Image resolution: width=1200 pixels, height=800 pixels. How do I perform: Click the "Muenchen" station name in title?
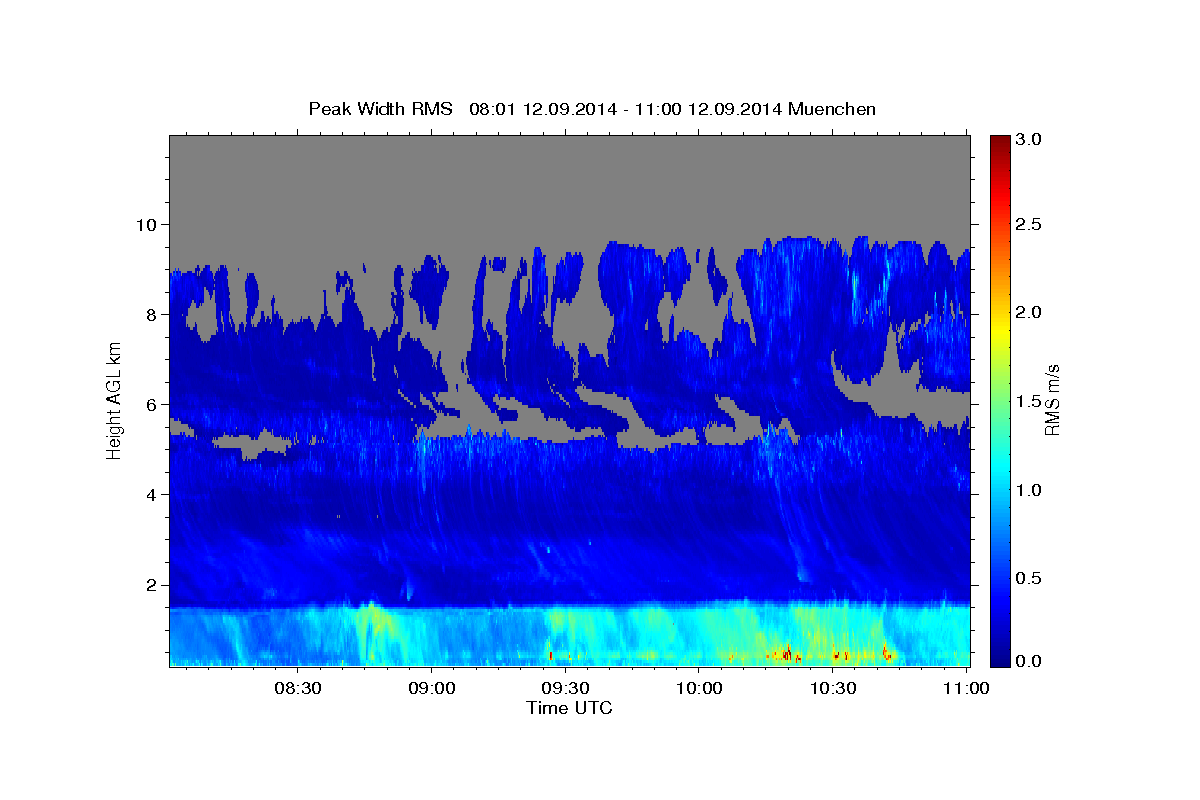[x=832, y=109]
